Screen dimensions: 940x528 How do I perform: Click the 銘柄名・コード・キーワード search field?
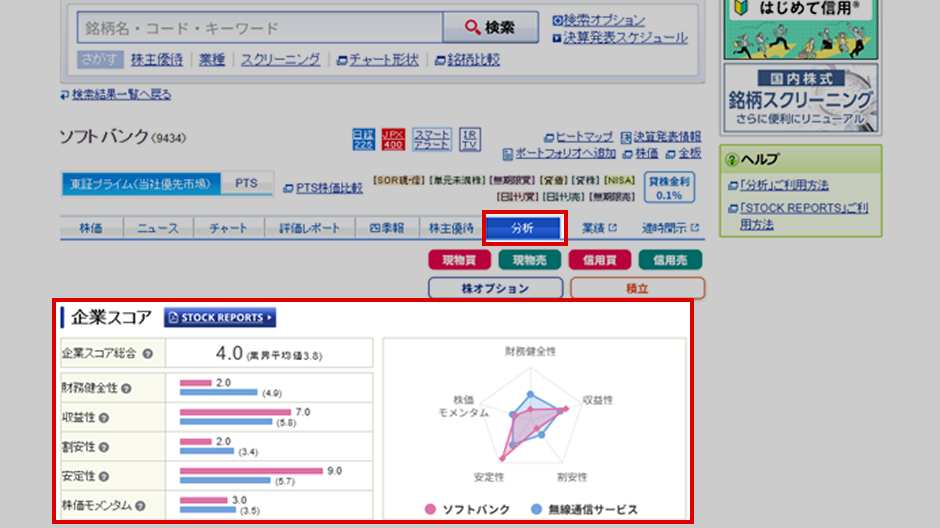click(x=260, y=28)
